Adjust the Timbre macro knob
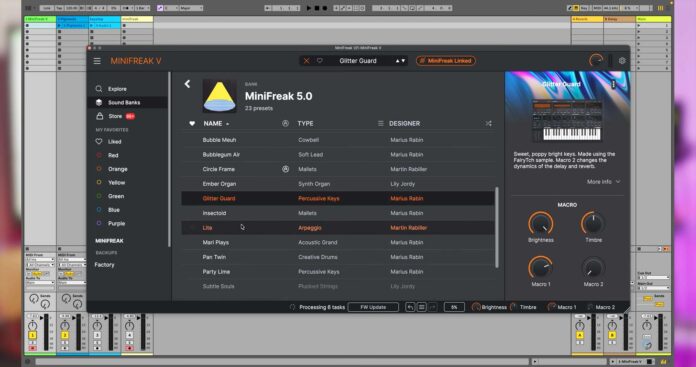 (x=593, y=224)
